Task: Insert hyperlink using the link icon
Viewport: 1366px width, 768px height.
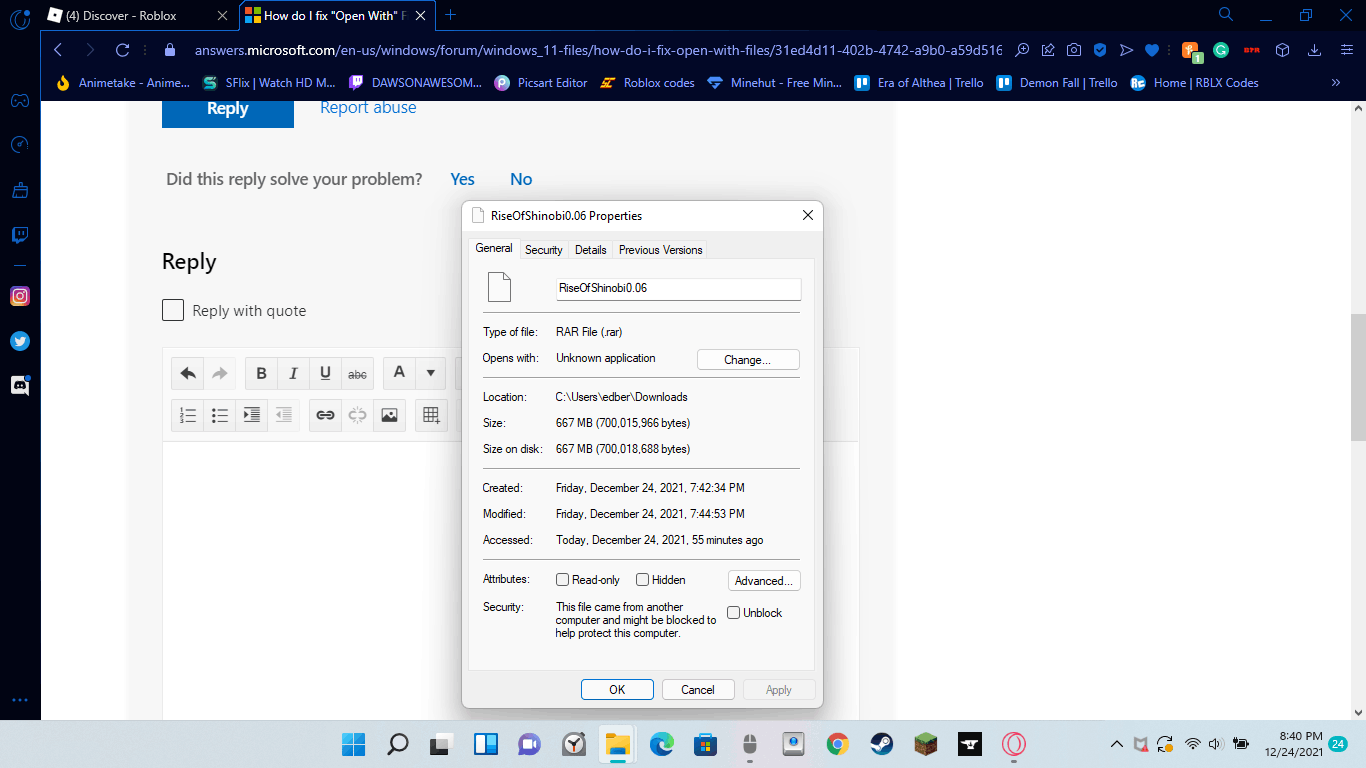Action: [x=325, y=415]
